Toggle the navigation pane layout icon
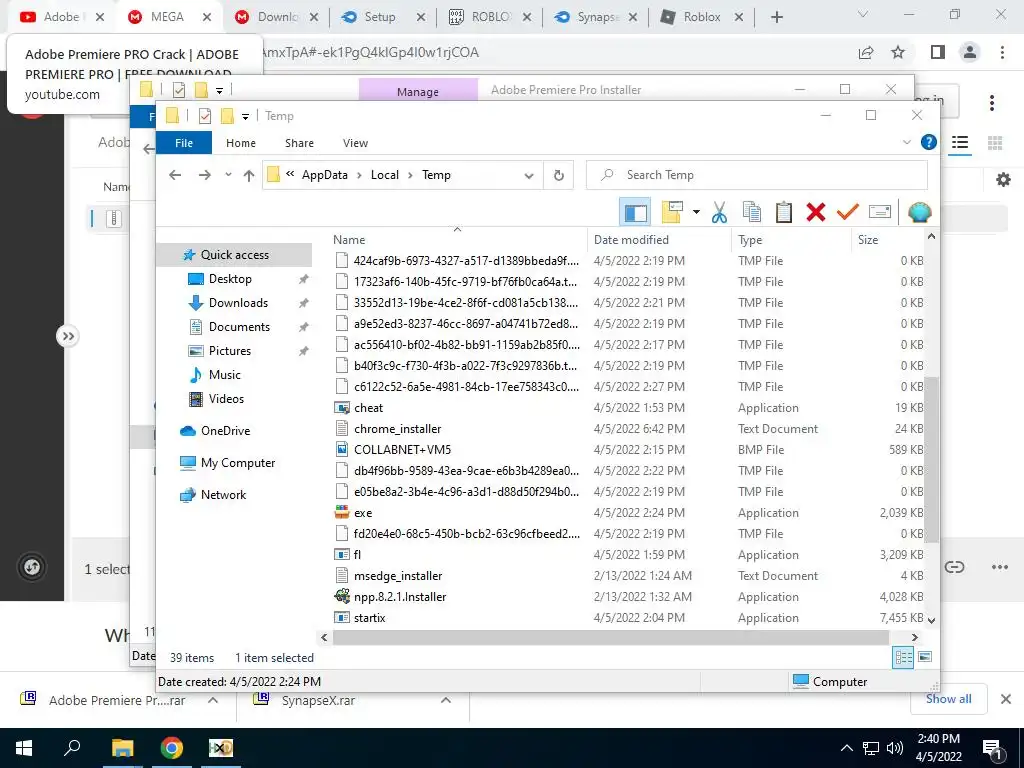This screenshot has width=1024, height=768. click(x=635, y=212)
